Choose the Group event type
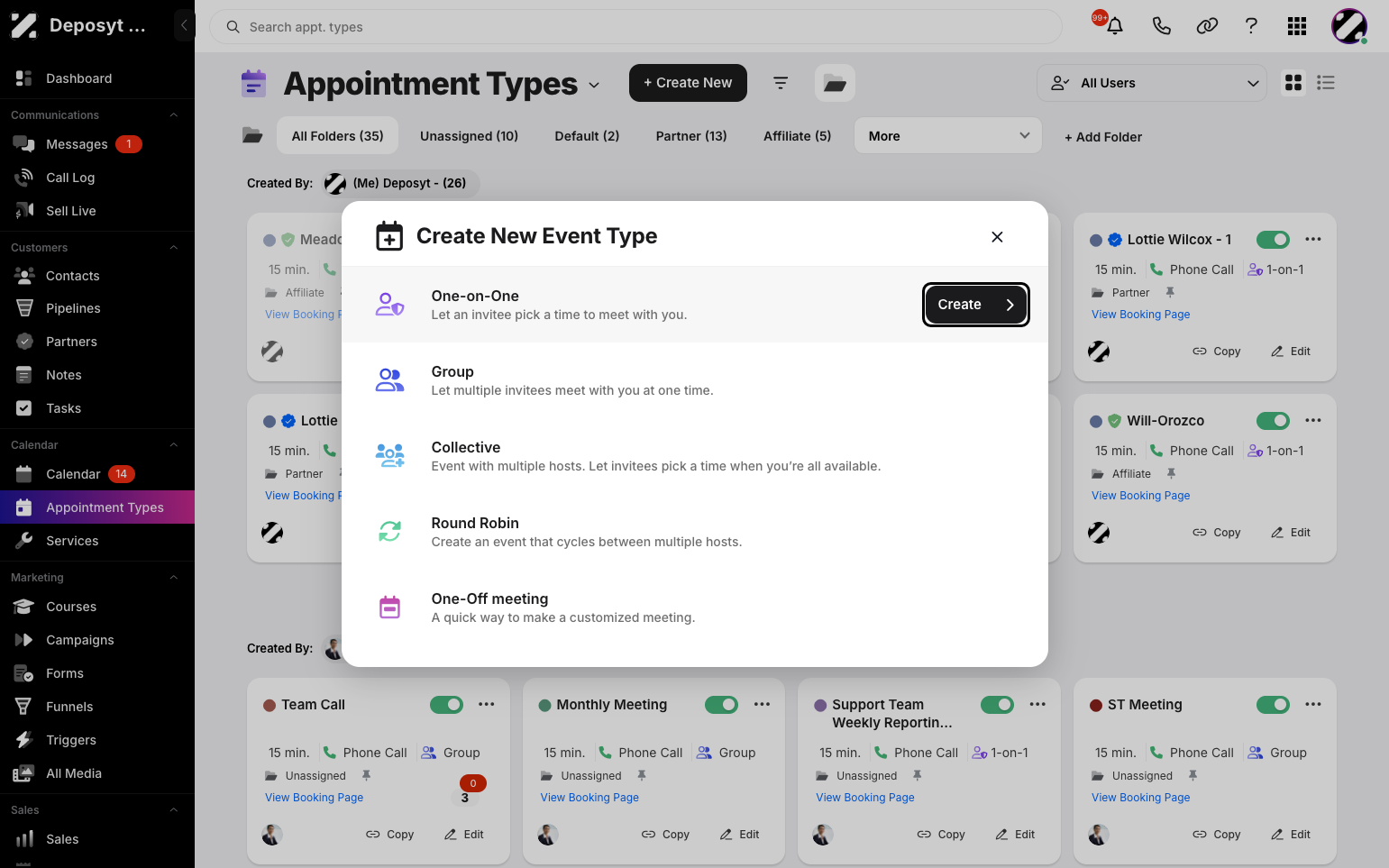Viewport: 1389px width, 868px height. click(x=695, y=380)
